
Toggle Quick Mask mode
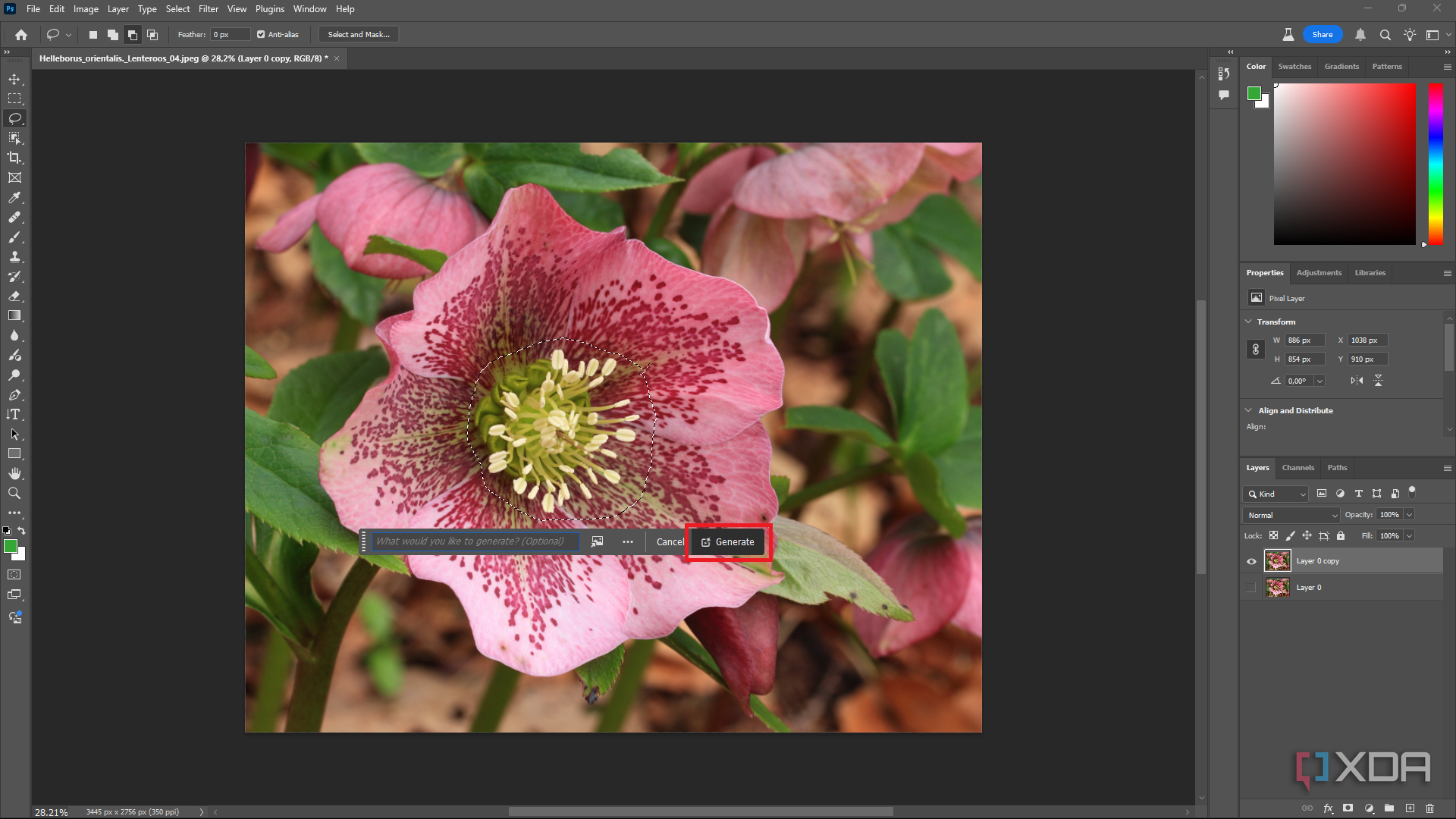(14, 575)
